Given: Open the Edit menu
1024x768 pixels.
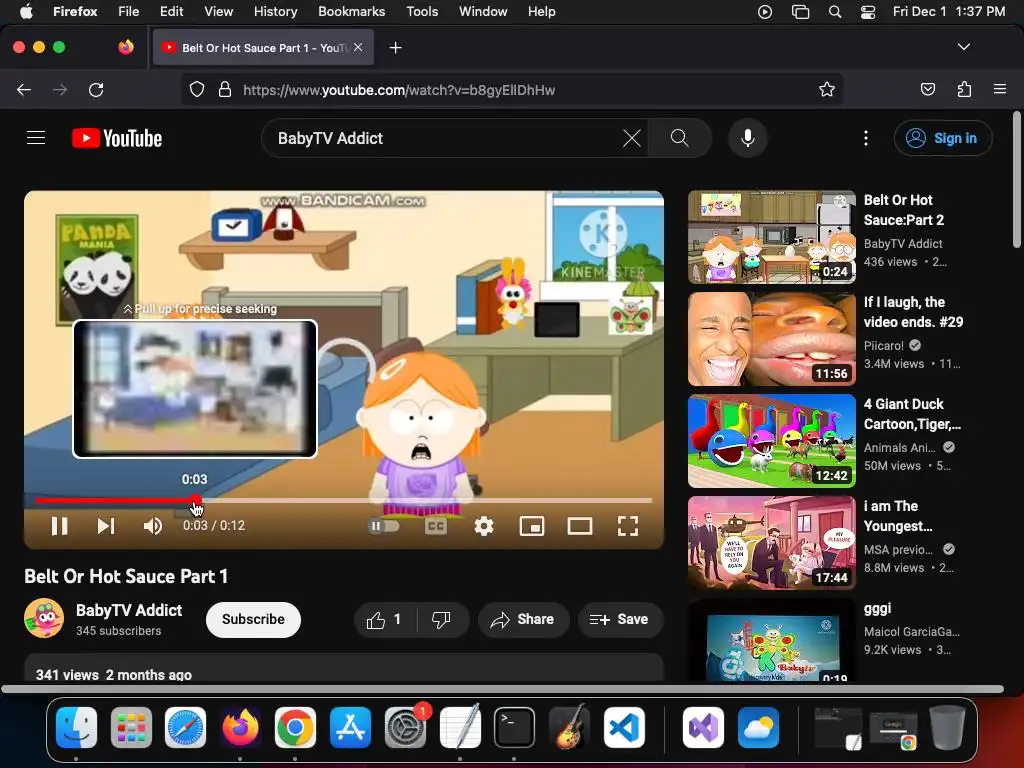Looking at the screenshot, I should (x=171, y=12).
